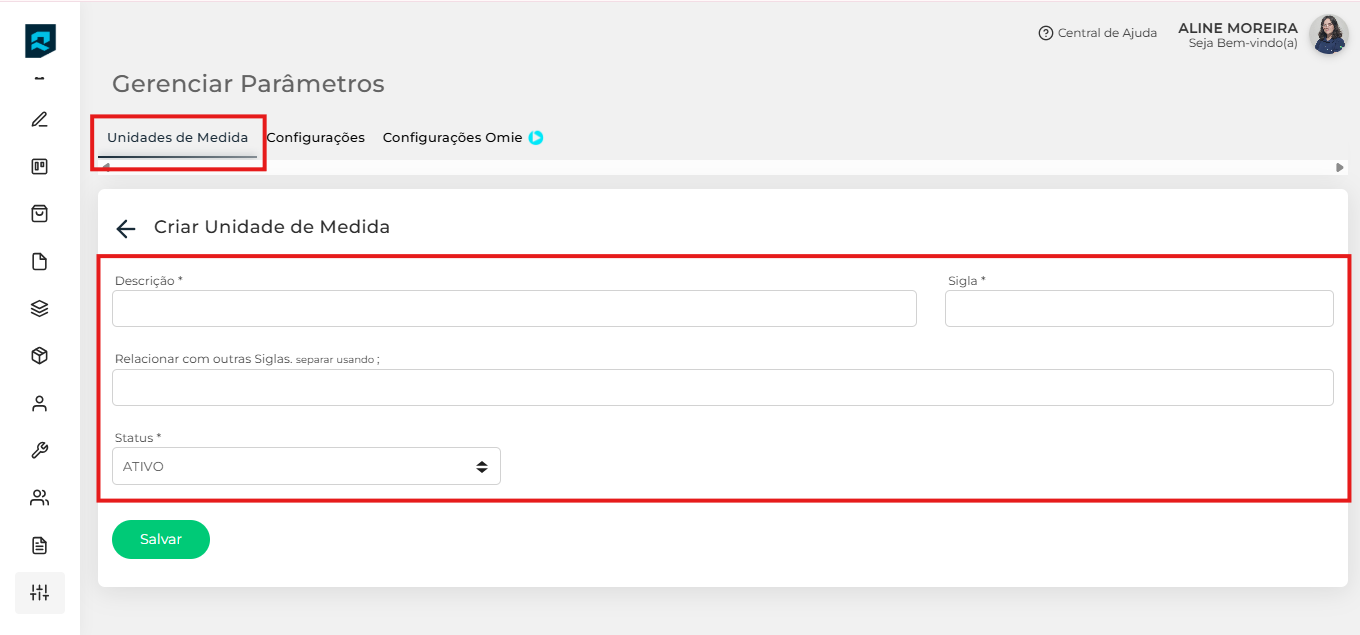Go back using the left arrow

tap(125, 228)
